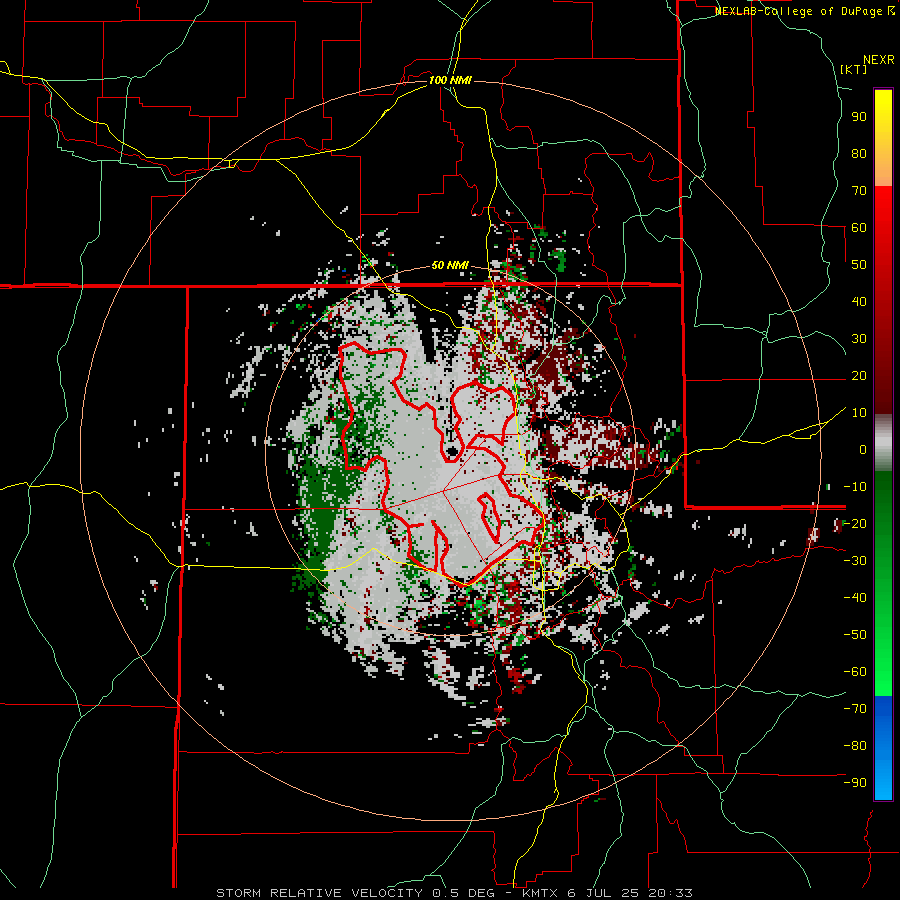Click the NEXR label above the color bar
Screen dimensions: 900x900
[879, 60]
